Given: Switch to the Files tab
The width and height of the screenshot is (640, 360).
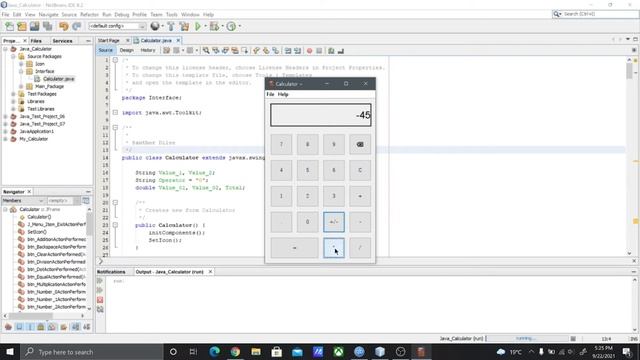Looking at the screenshot, I should [36, 41].
